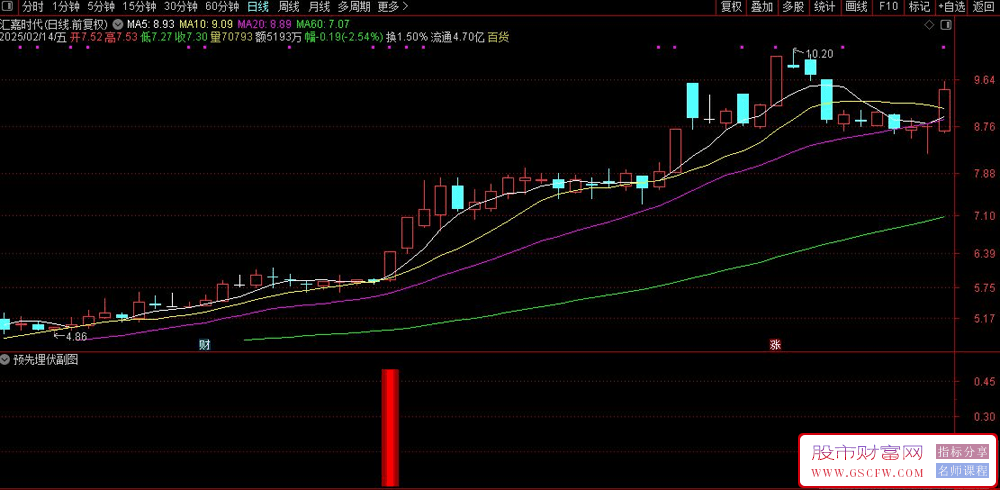Screen dimensions: 1000x490
Task: Click the 流通4.70亿 float value
Action: pyautogui.click(x=458, y=38)
